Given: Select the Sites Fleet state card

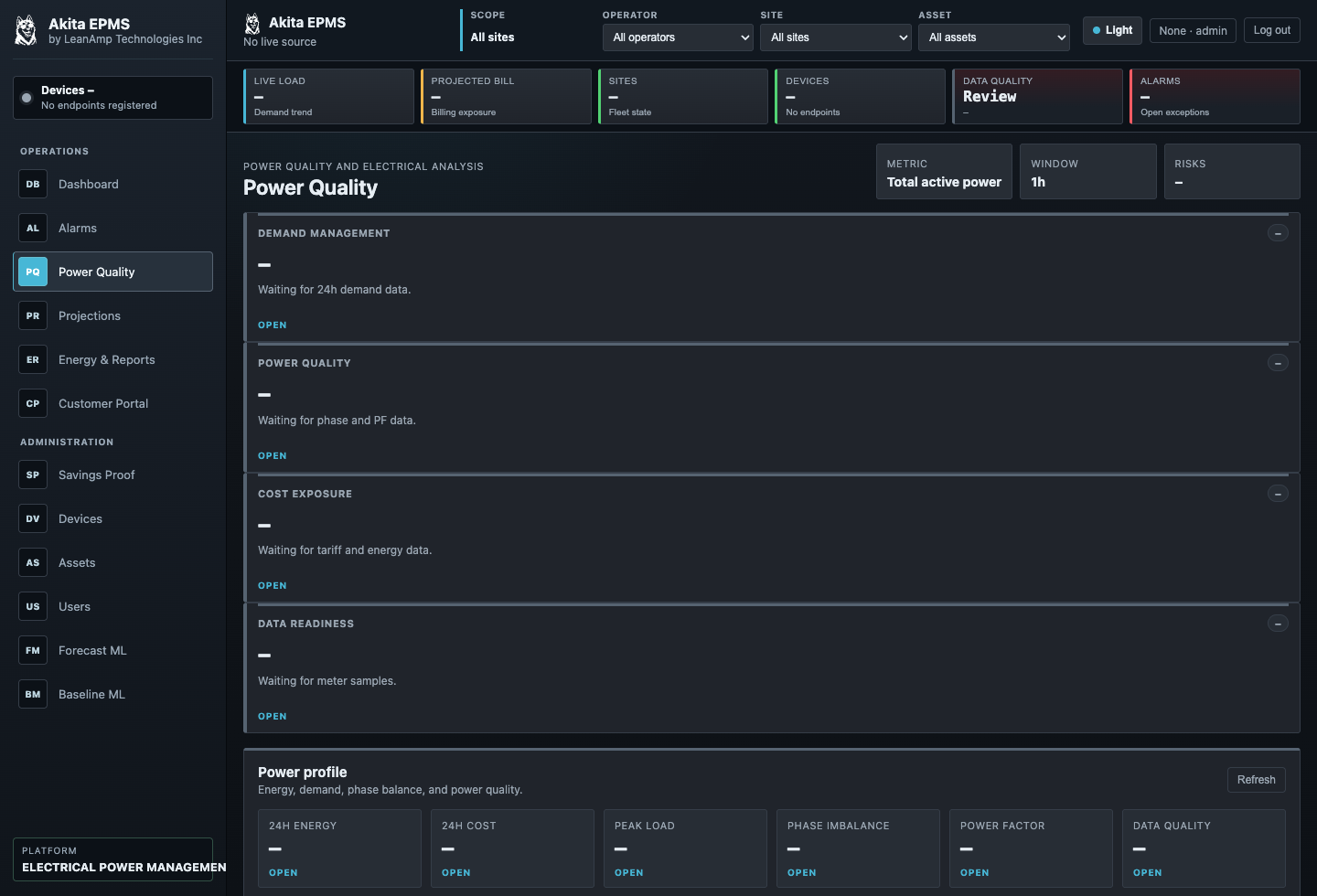Looking at the screenshot, I should 683,96.
